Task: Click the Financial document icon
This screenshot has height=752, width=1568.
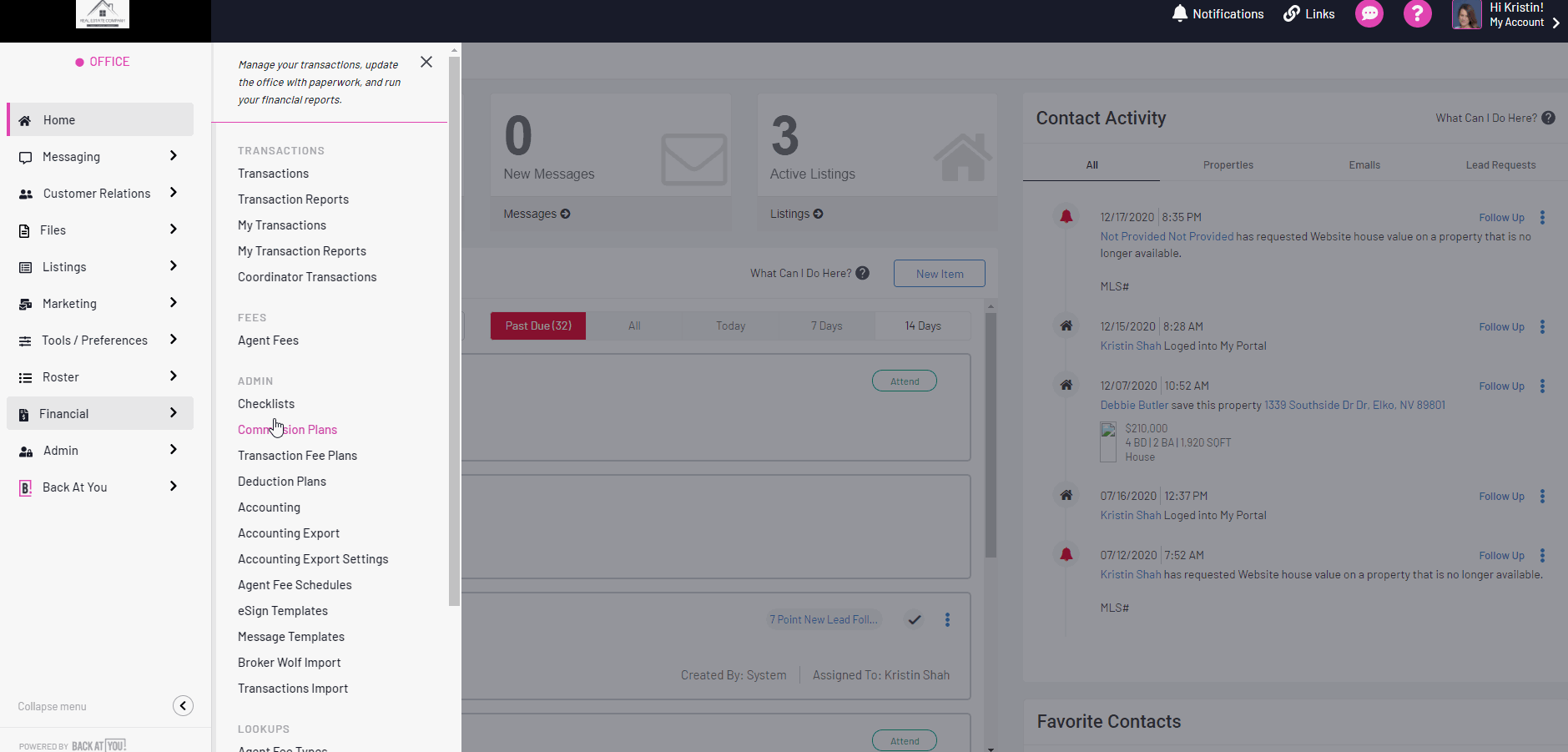Action: tap(24, 414)
